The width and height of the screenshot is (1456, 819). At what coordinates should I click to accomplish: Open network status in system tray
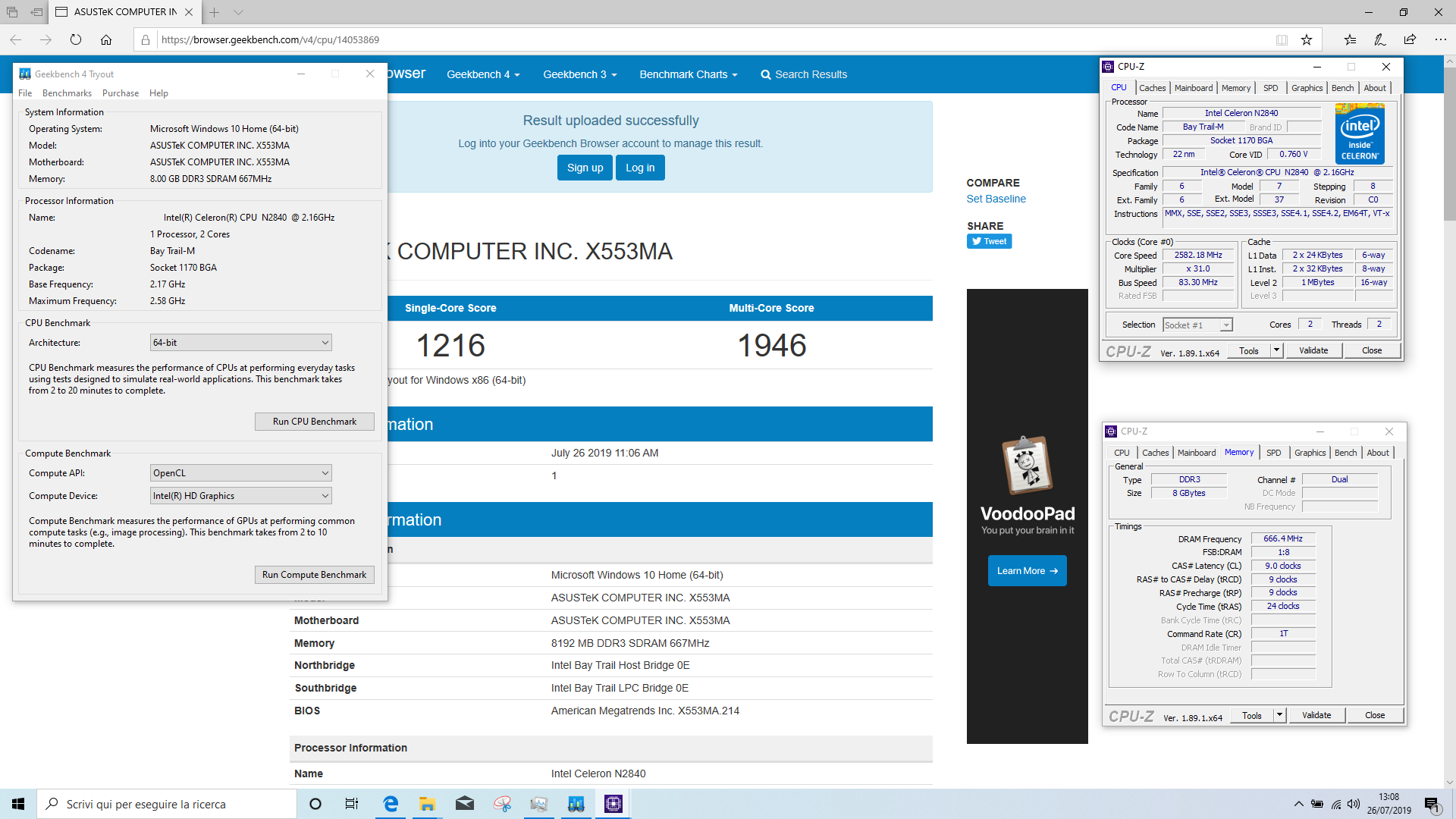click(1336, 804)
